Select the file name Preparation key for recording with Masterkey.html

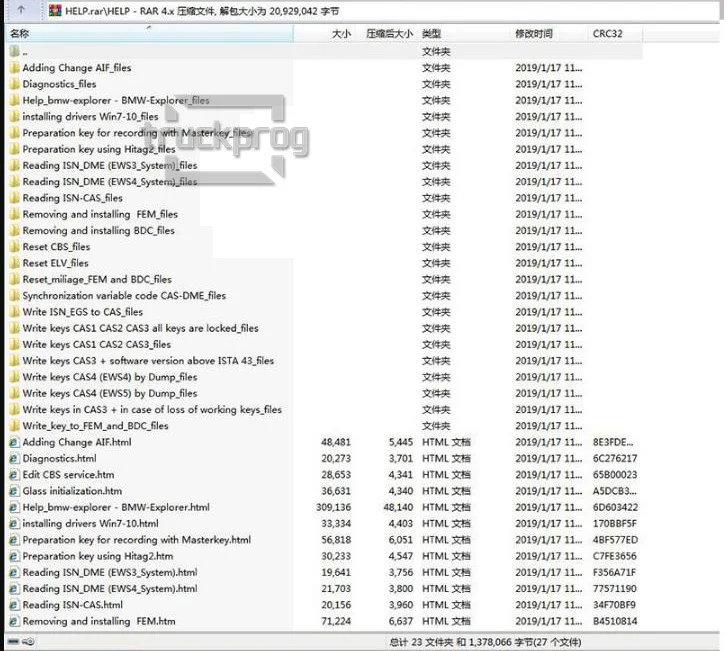tap(137, 540)
